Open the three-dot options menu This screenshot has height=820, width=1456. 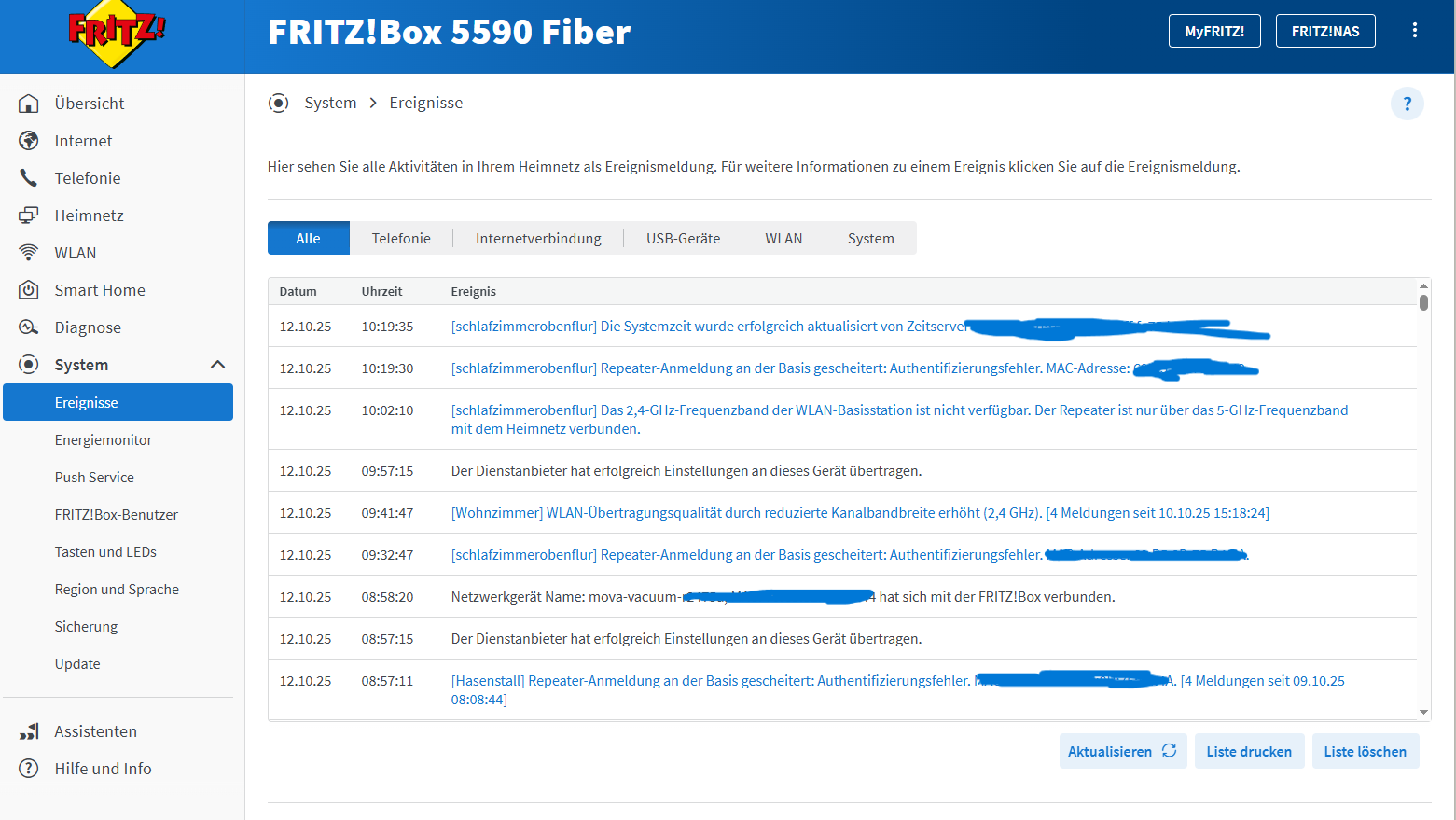point(1415,31)
